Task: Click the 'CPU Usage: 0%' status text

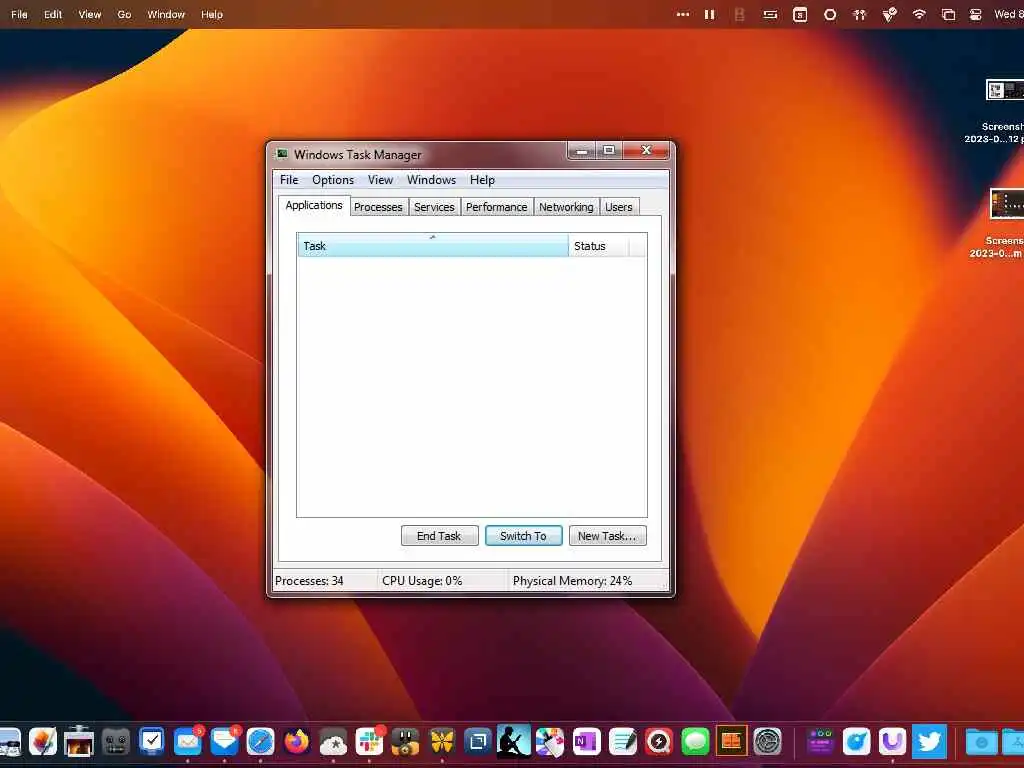Action: [x=422, y=581]
